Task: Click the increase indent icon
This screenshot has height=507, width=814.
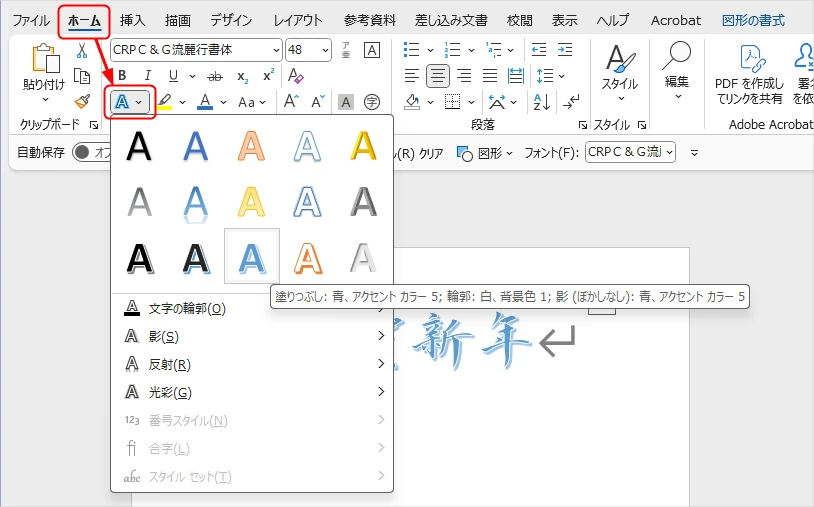Action: pyautogui.click(x=565, y=50)
